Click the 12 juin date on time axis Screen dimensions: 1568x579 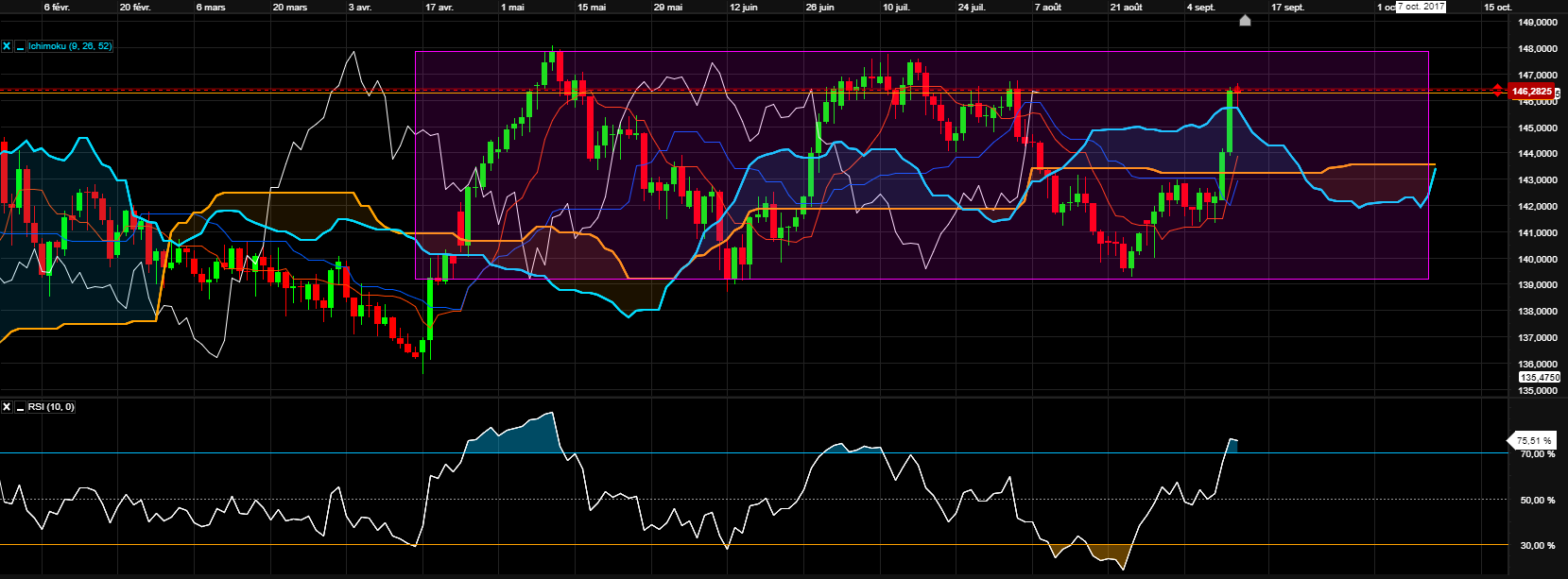[744, 7]
